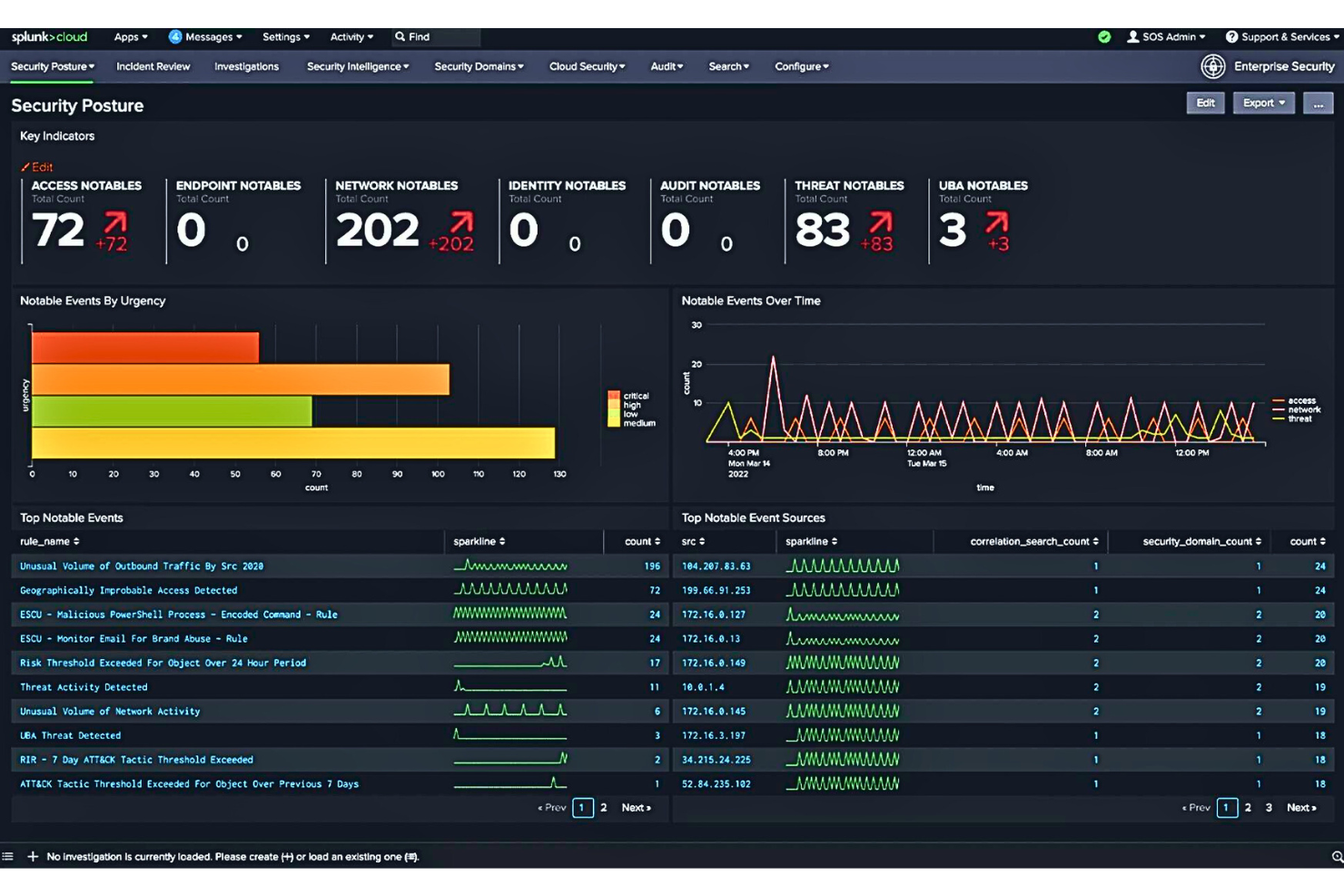Click the Enterprise Security crosshair logo
The image size is (1344, 896).
pos(1213,65)
